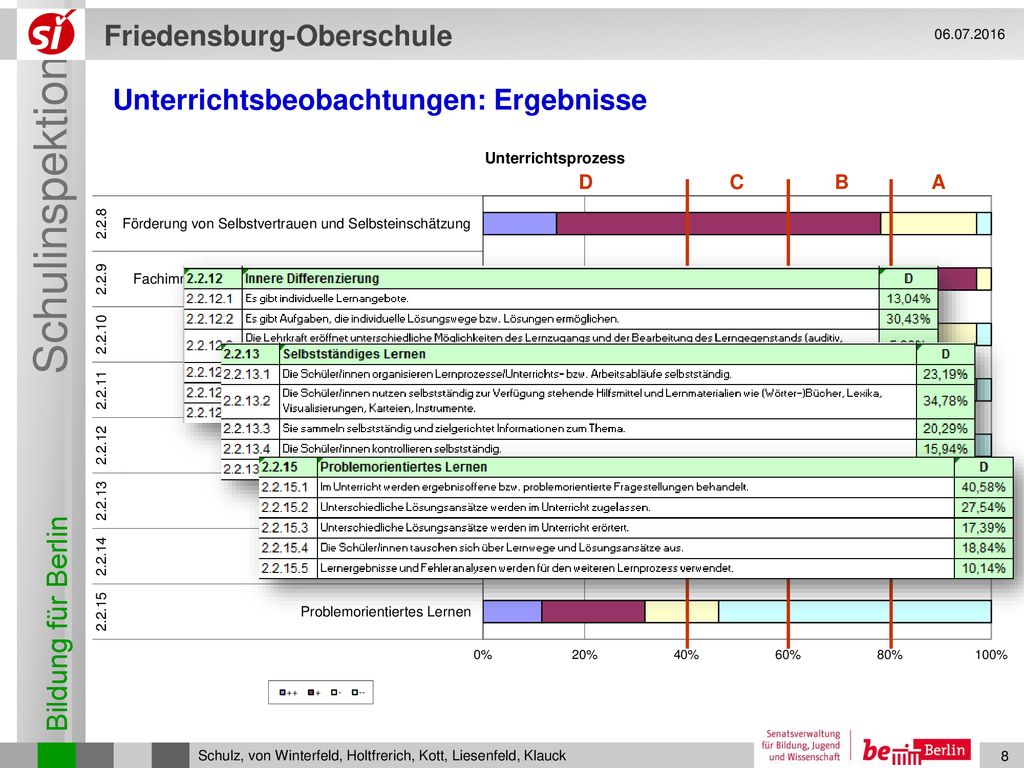Click the vertical 'Schulinspektion' sidebar text
Image resolution: width=1024 pixels, height=768 pixels.
coord(51,216)
